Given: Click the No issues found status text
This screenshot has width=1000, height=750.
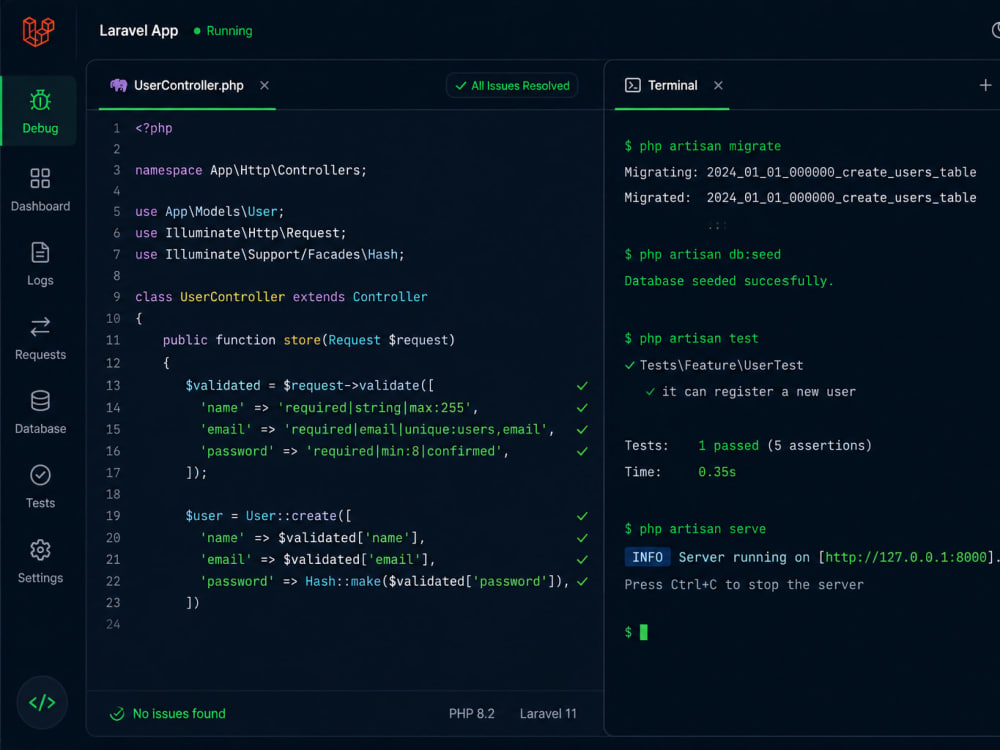Looking at the screenshot, I should click(x=179, y=714).
